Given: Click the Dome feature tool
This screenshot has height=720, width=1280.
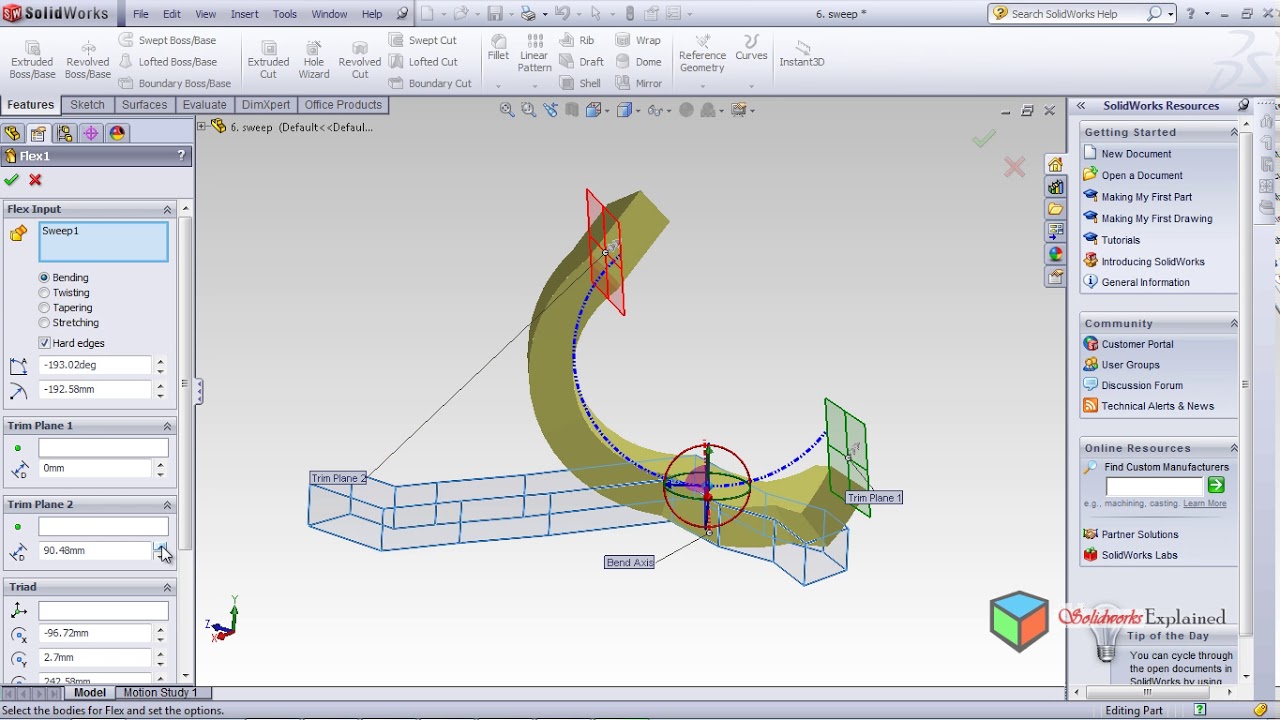Looking at the screenshot, I should [638, 62].
